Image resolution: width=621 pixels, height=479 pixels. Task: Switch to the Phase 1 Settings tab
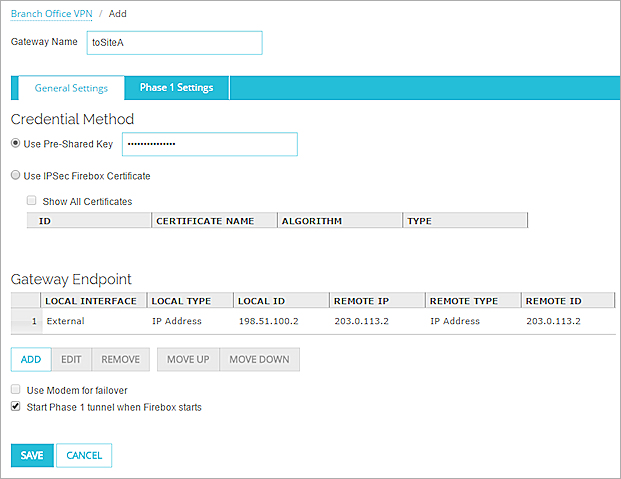(x=177, y=88)
